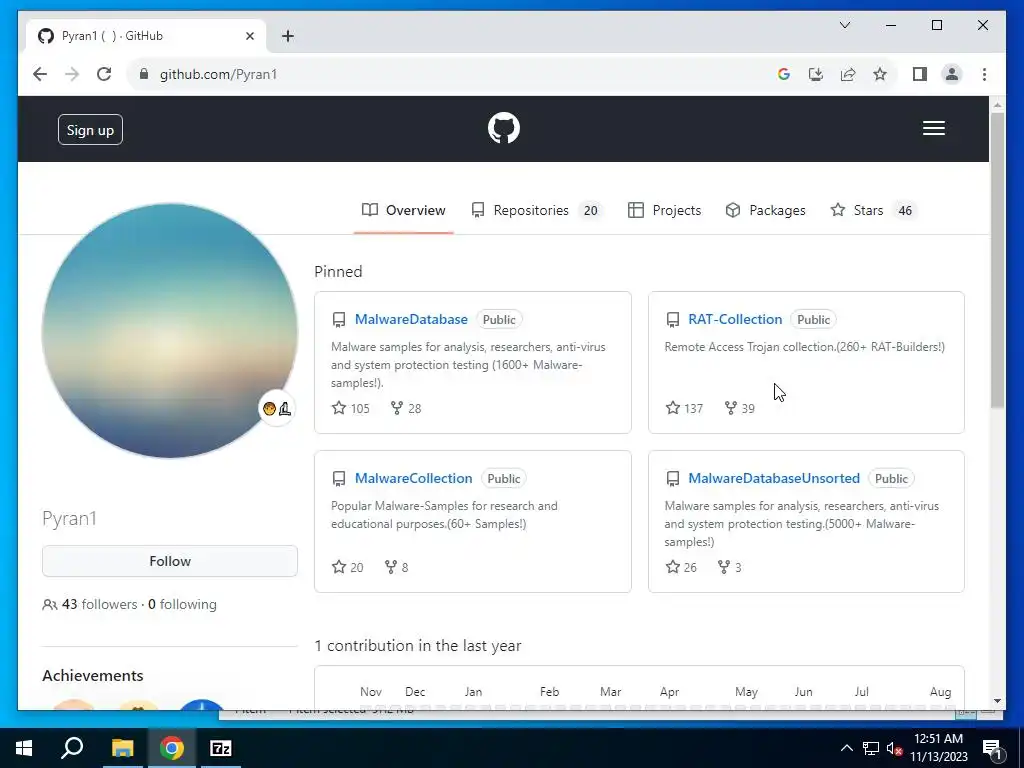Open the notification center icon

(992, 748)
